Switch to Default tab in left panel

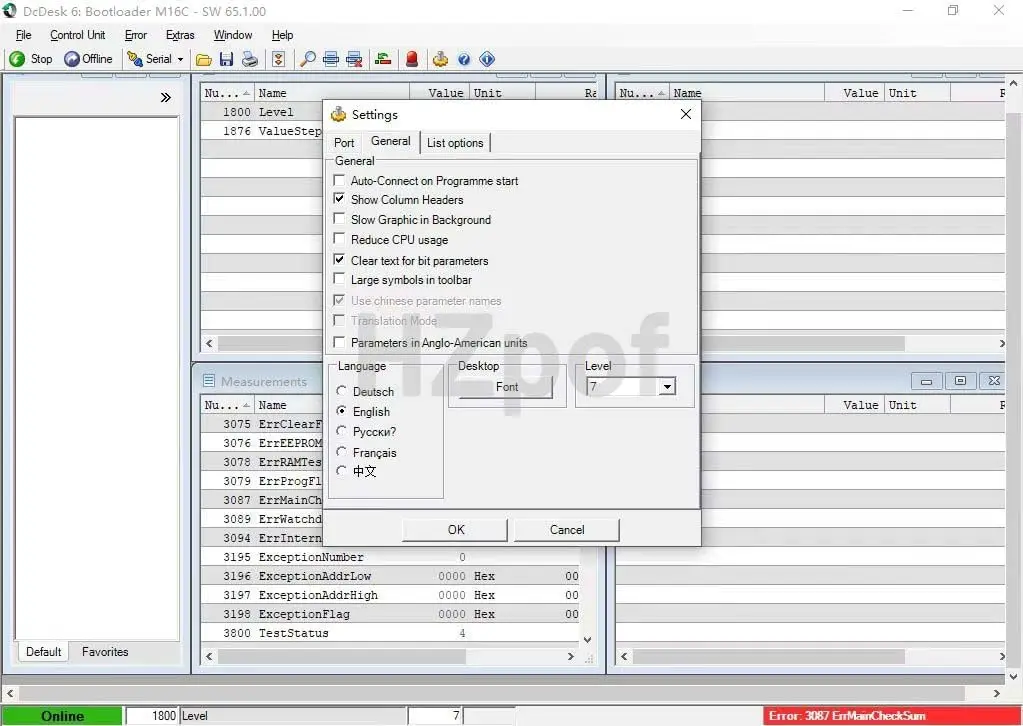click(x=43, y=652)
